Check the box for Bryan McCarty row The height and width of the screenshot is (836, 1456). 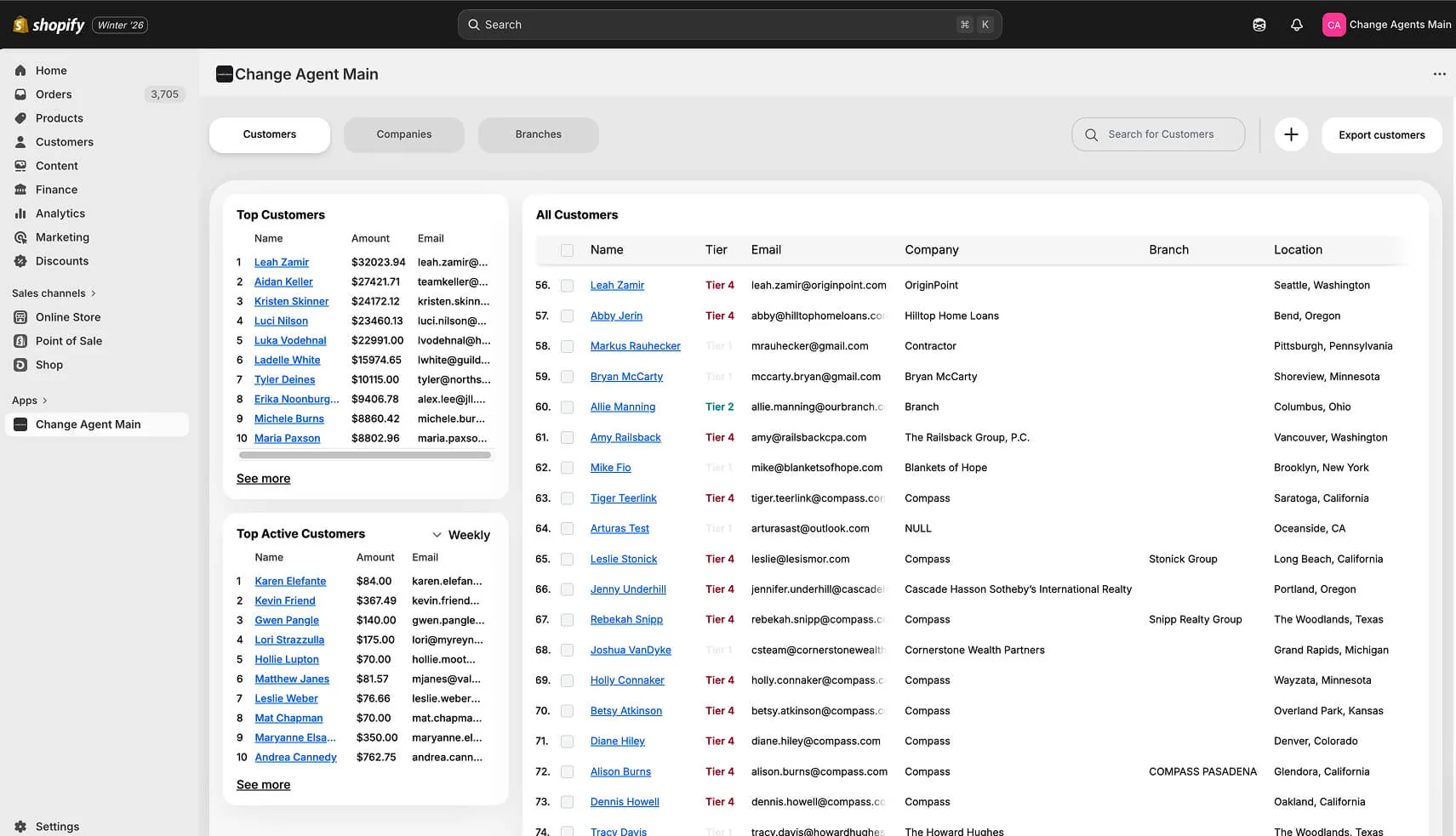point(567,377)
